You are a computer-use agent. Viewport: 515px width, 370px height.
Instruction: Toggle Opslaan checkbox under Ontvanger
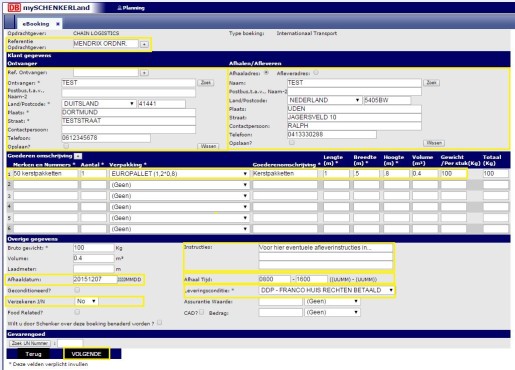click(66, 146)
